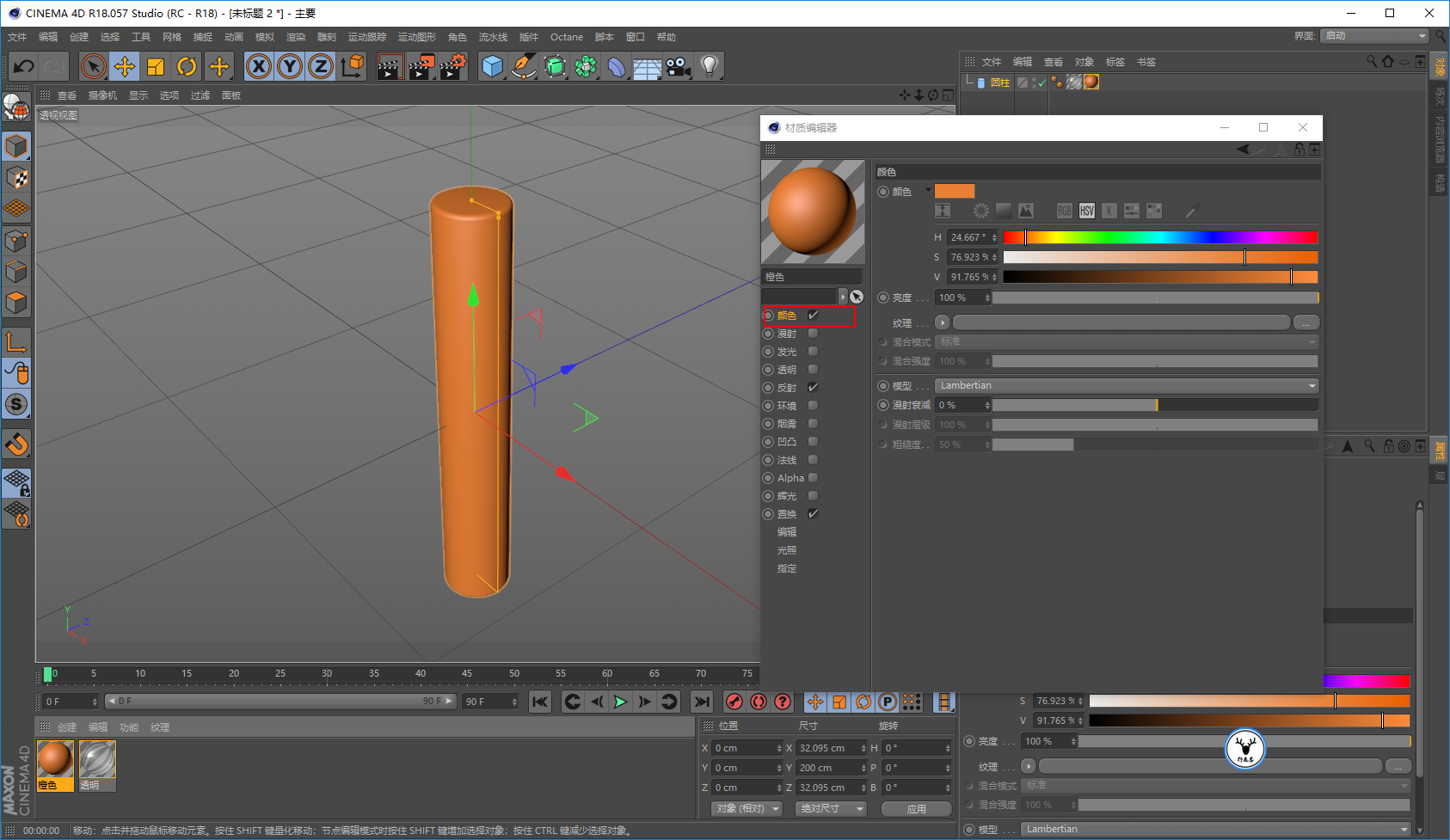
Task: Expand the 颜色 color disclosure triangle
Action: pos(928,190)
